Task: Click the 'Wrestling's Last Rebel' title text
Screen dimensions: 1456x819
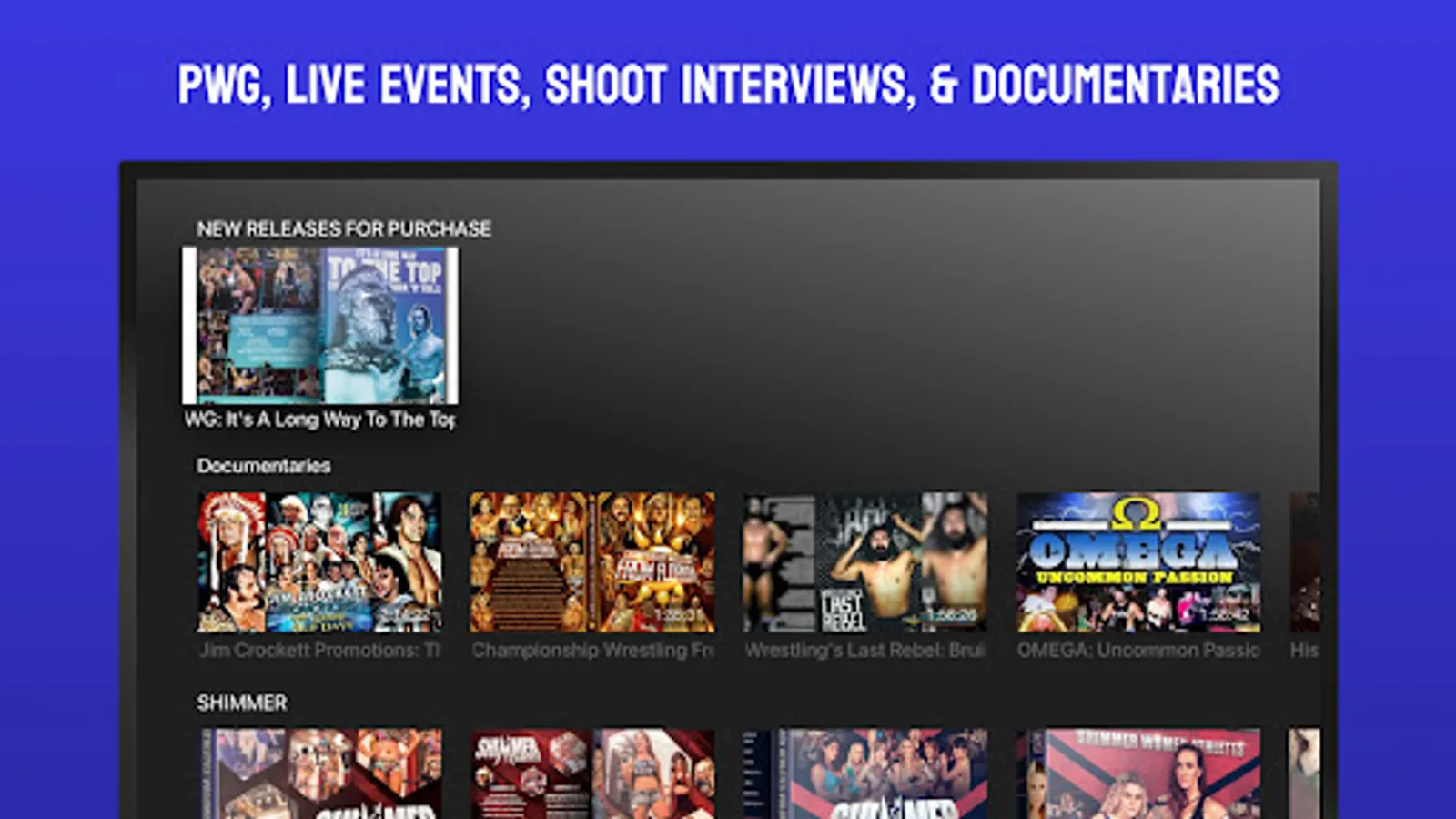Action: click(x=865, y=650)
